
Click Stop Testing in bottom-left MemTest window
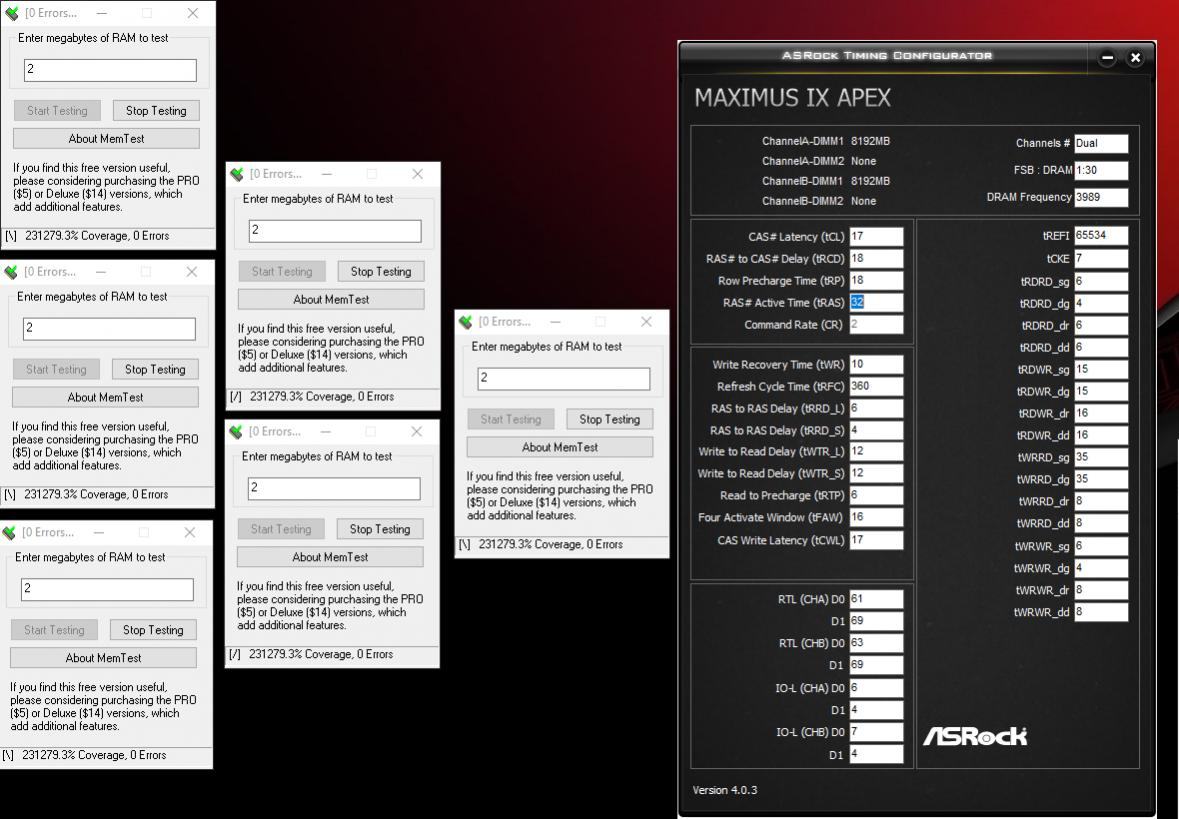[x=153, y=629]
